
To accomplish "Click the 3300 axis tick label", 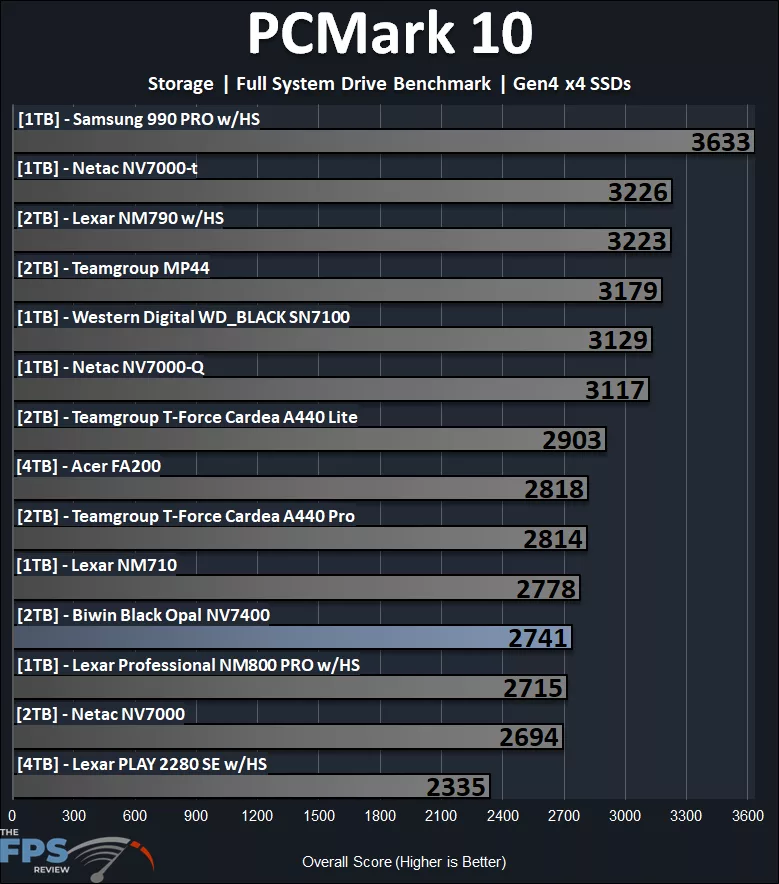I will pyautogui.click(x=685, y=816).
